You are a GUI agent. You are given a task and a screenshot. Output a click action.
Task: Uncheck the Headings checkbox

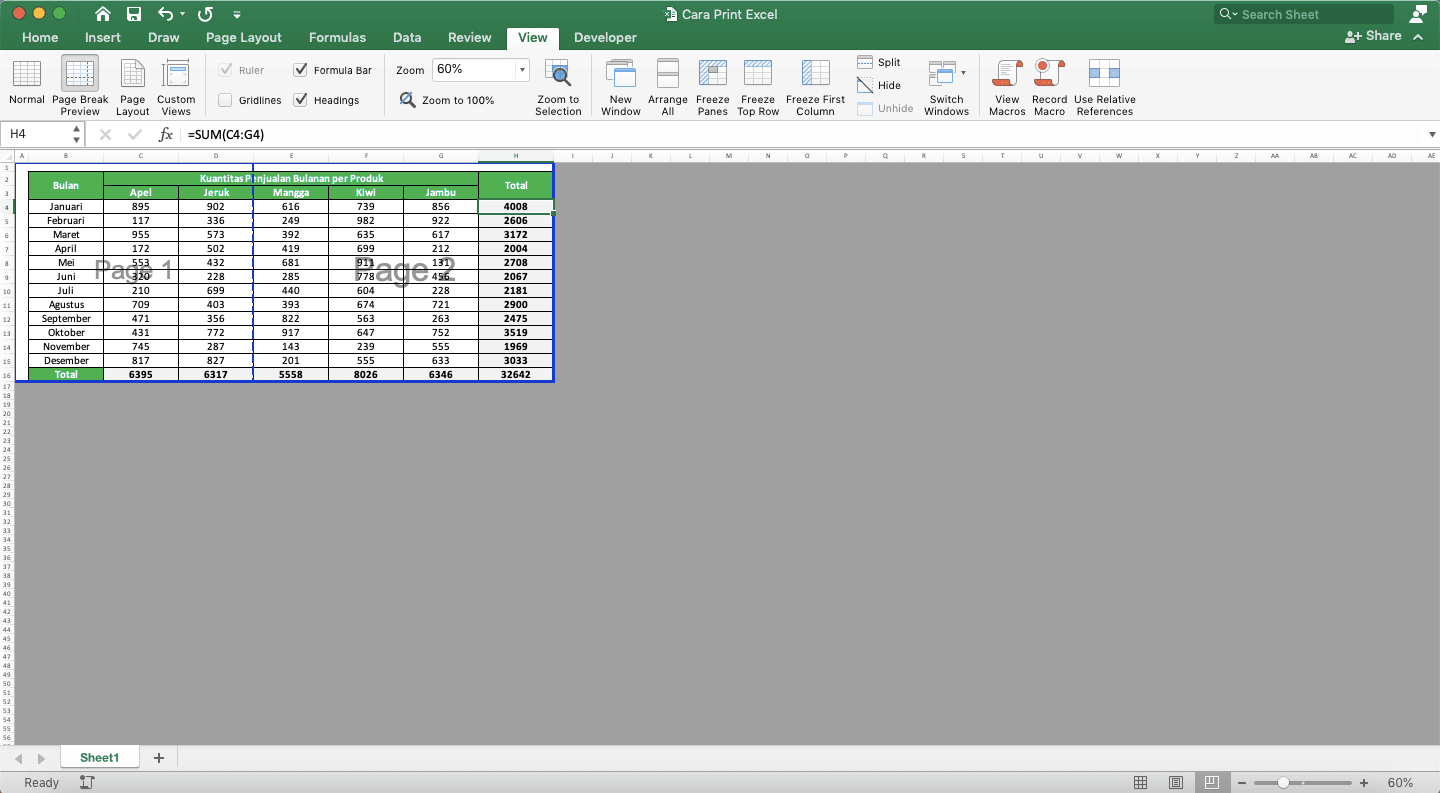pyautogui.click(x=300, y=100)
